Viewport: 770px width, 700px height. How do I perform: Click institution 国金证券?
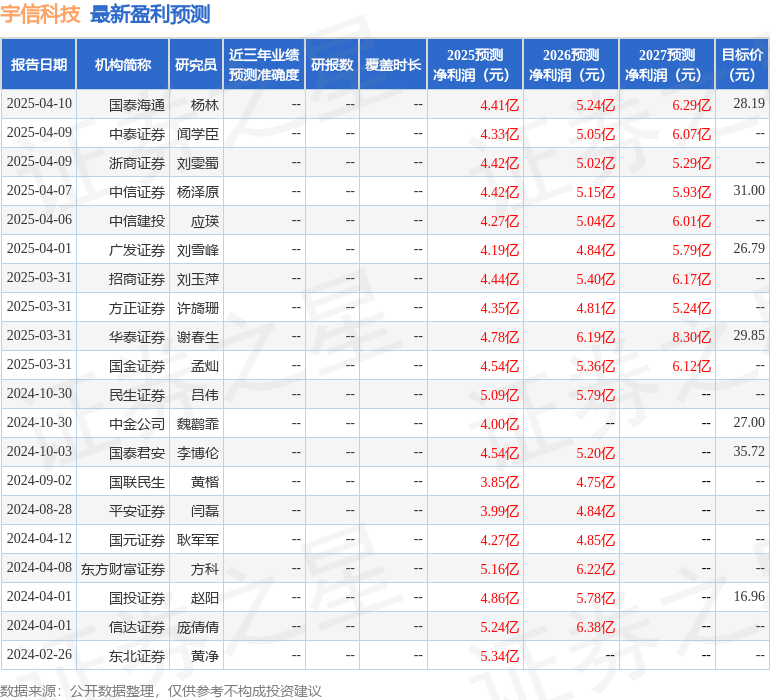point(137,365)
